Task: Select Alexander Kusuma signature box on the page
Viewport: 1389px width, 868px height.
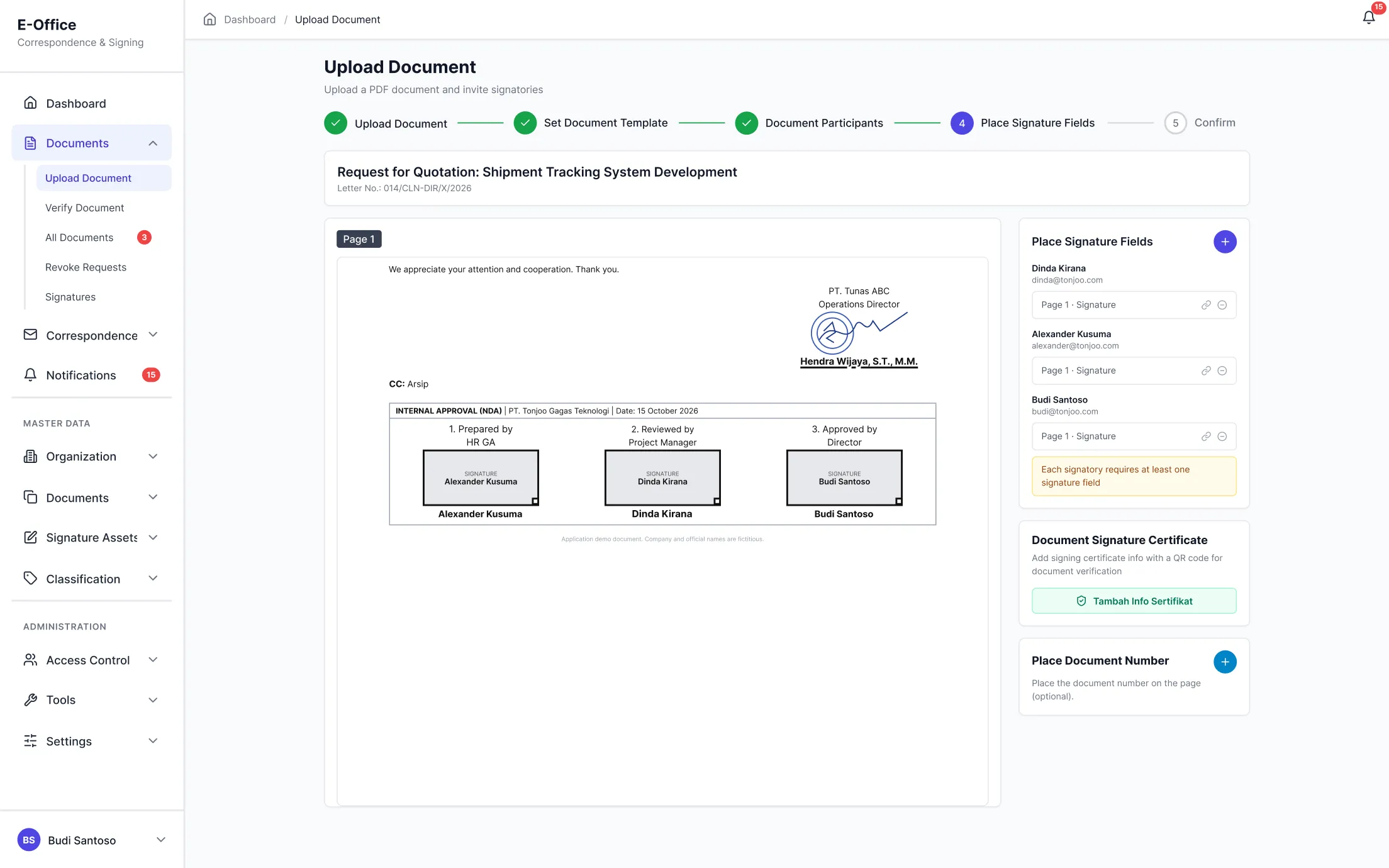Action: tap(481, 477)
